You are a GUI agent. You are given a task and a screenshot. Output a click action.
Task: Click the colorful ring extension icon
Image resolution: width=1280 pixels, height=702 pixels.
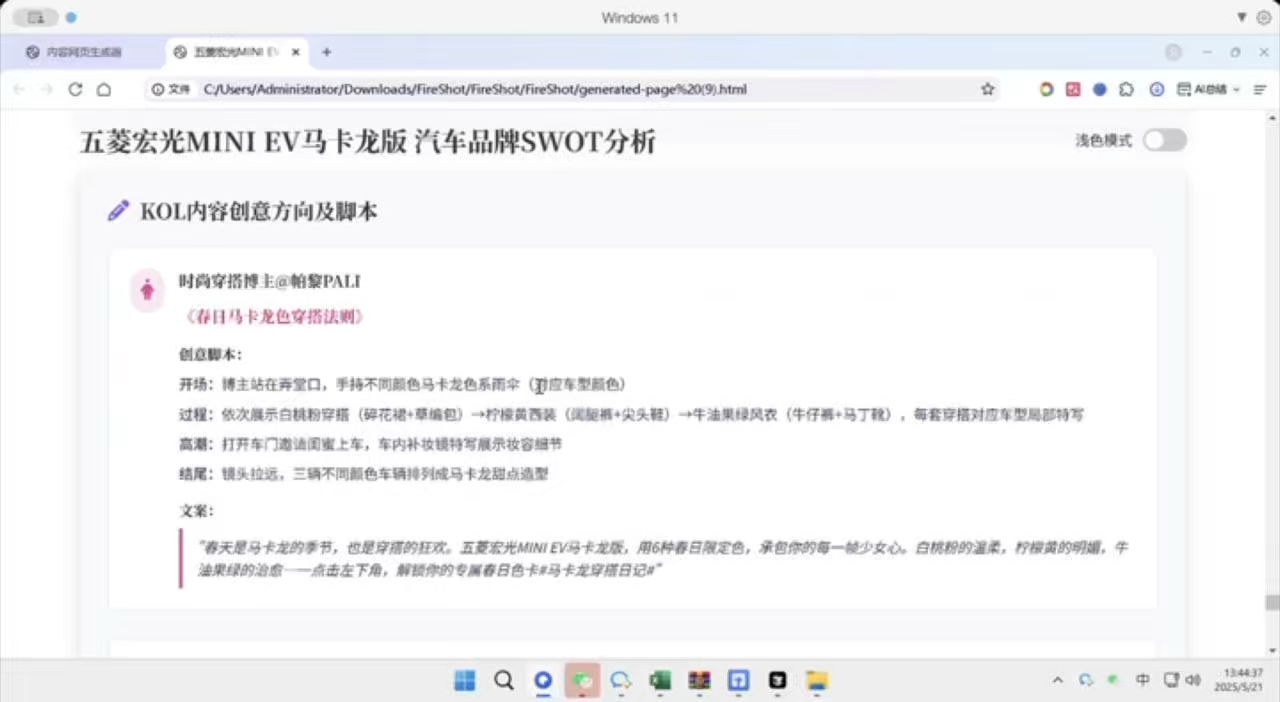tap(1046, 89)
